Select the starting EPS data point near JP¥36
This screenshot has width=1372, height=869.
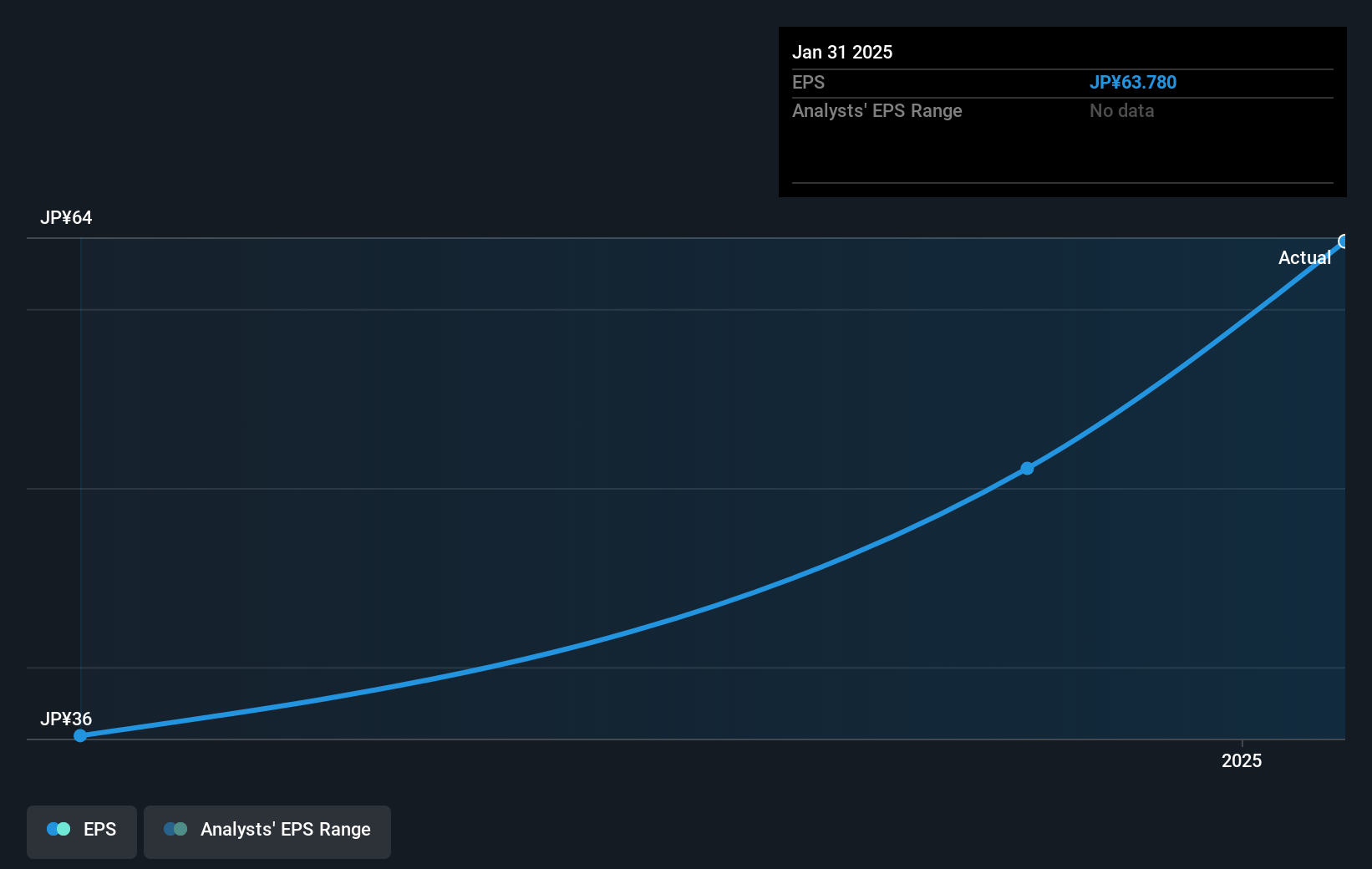[x=80, y=735]
